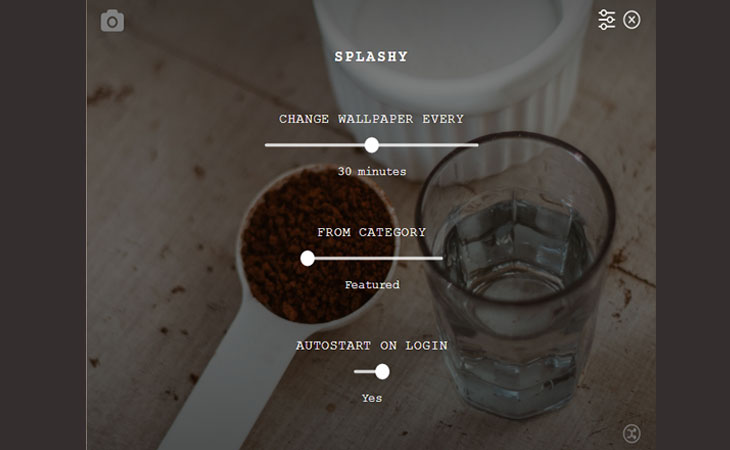730x450 pixels.
Task: Click the "Change Wallpaper Every" label
Action: (x=371, y=119)
